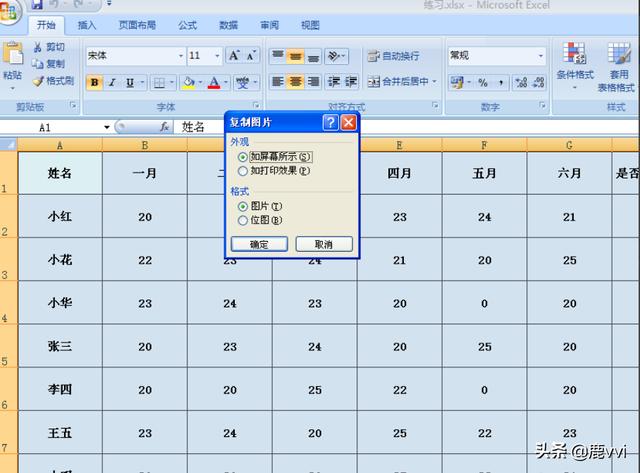This screenshot has width=640, height=473.
Task: Align text to top of cell
Action: [x=278, y=56]
